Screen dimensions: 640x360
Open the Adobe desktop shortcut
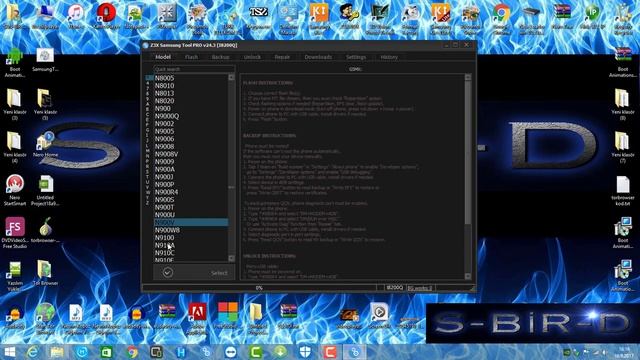coord(197,318)
